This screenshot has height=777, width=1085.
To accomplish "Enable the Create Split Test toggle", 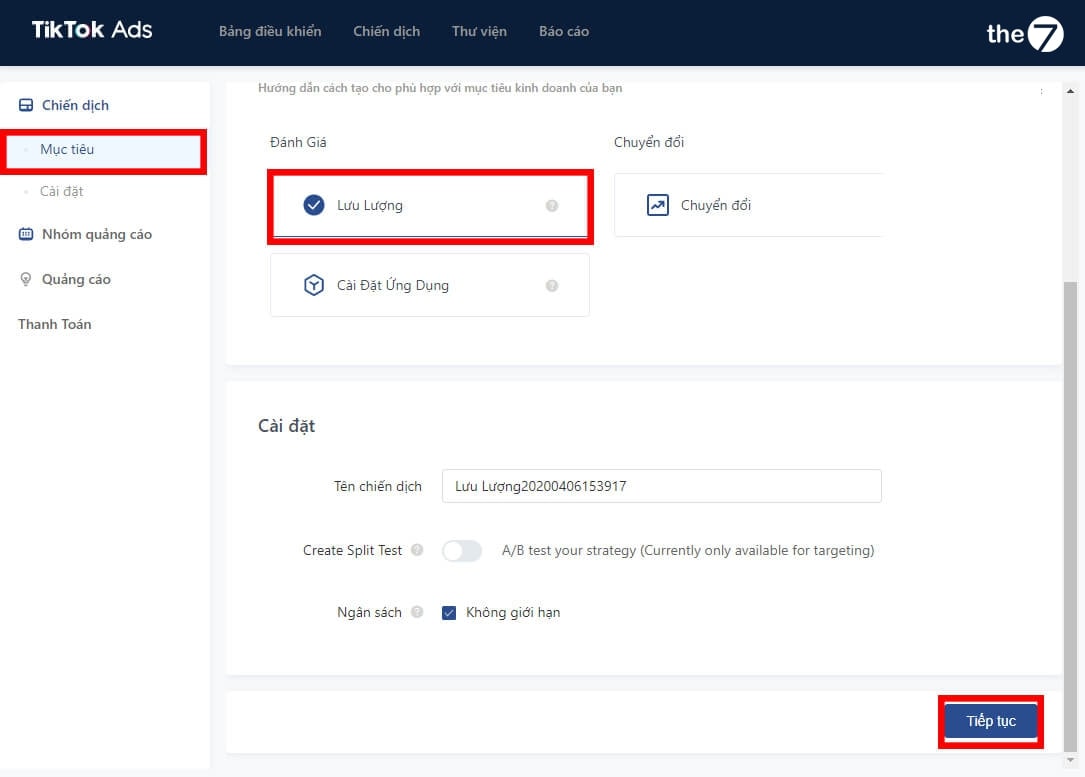I will (x=462, y=551).
